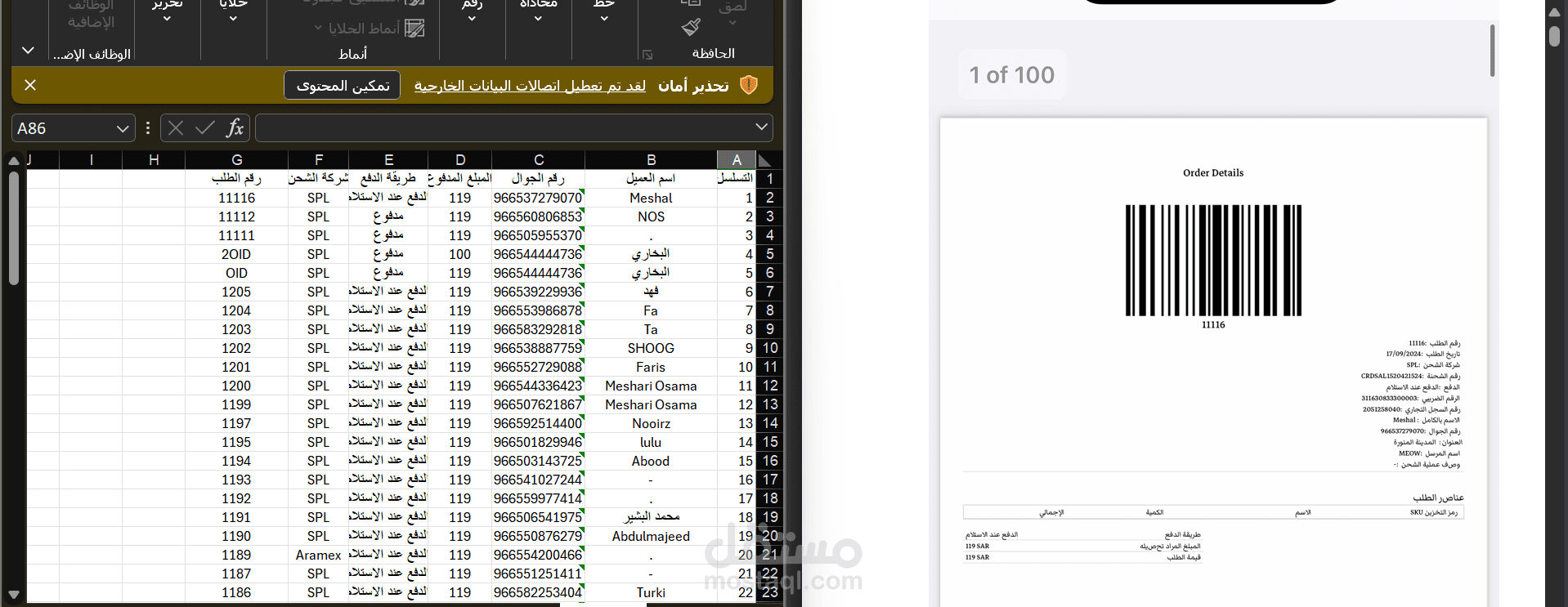Click the right window's outer scrollbar thumb

1554,37
